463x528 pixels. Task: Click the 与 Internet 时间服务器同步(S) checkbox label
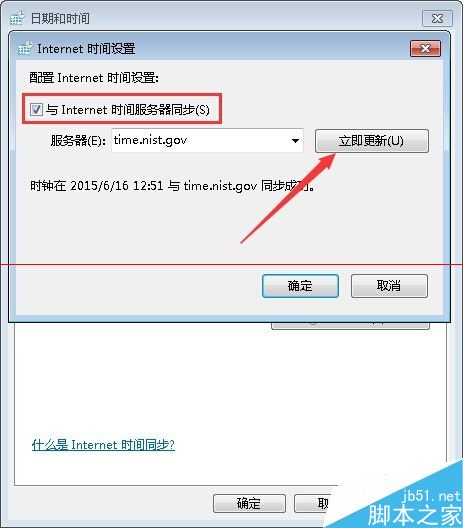tap(128, 110)
